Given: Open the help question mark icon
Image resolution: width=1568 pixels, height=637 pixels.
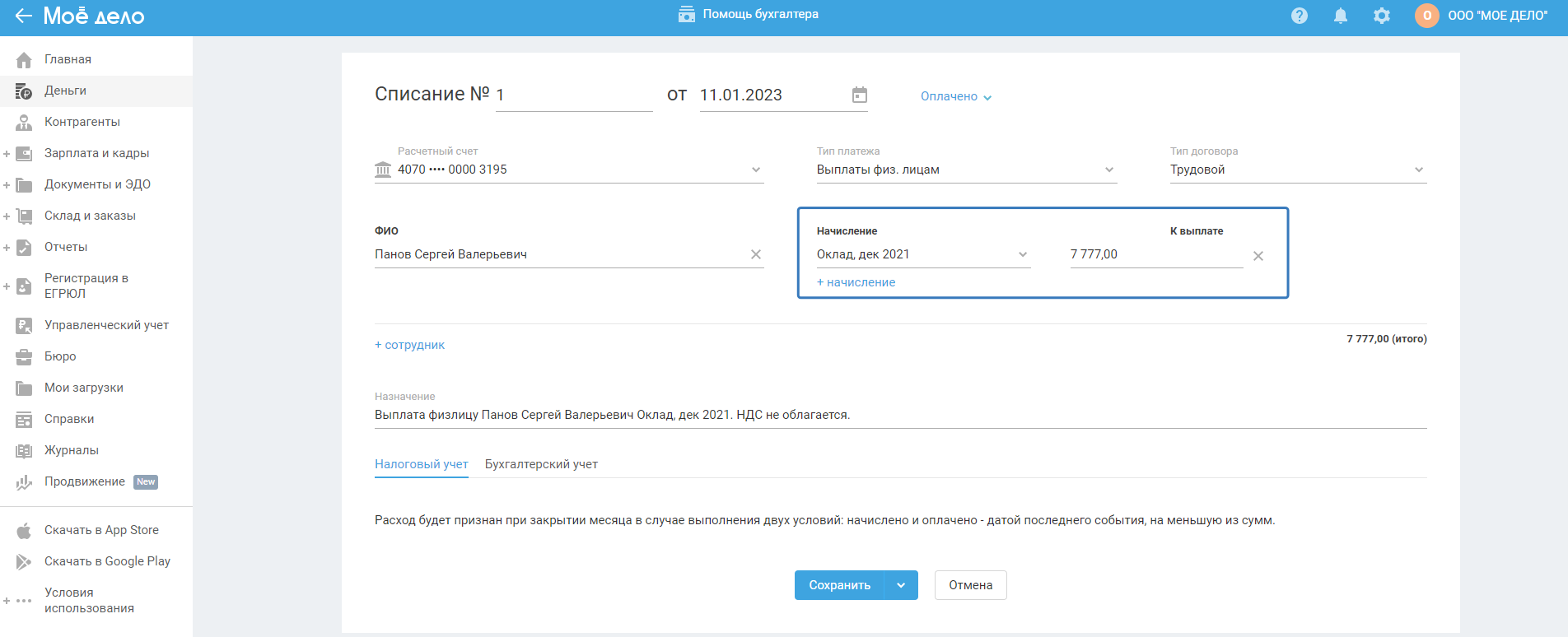Looking at the screenshot, I should [1300, 16].
